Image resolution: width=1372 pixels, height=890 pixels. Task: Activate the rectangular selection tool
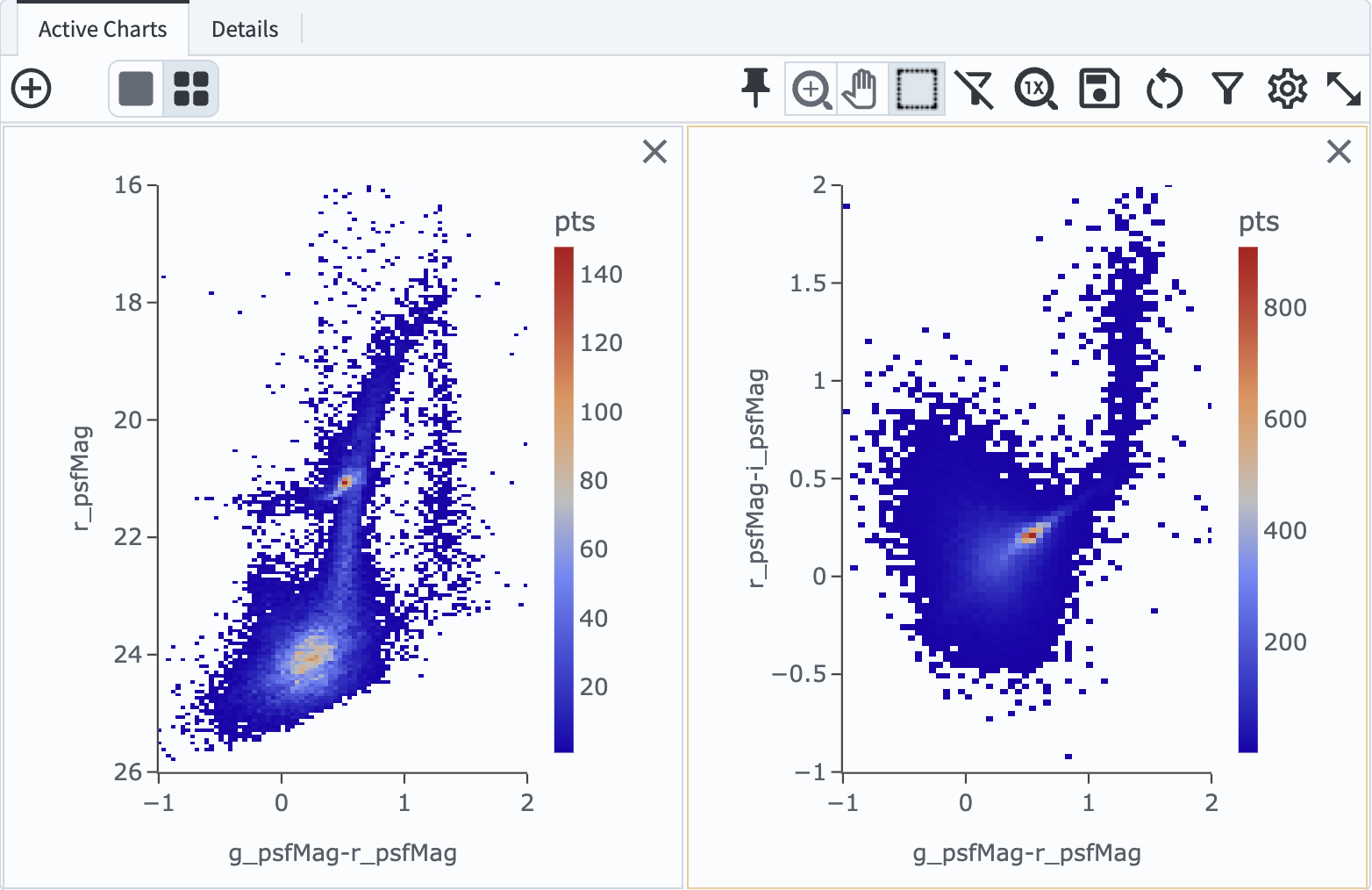916,88
